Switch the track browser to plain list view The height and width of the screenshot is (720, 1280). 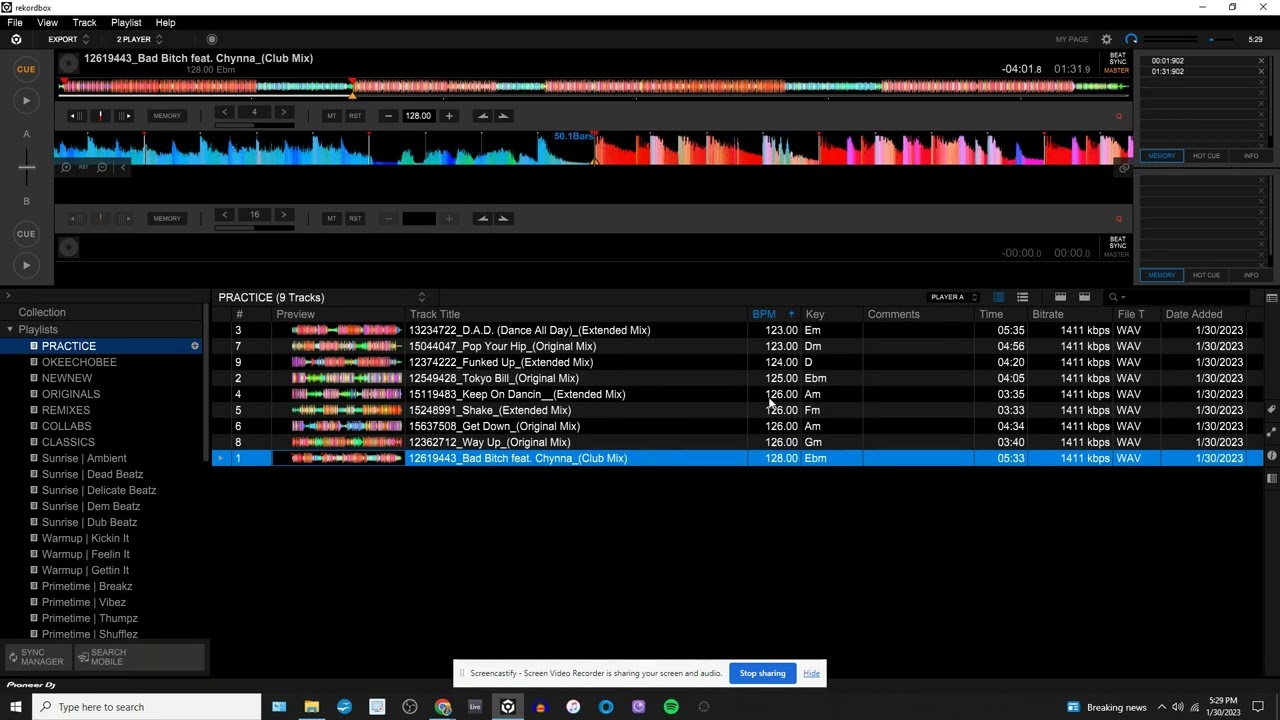1022,297
